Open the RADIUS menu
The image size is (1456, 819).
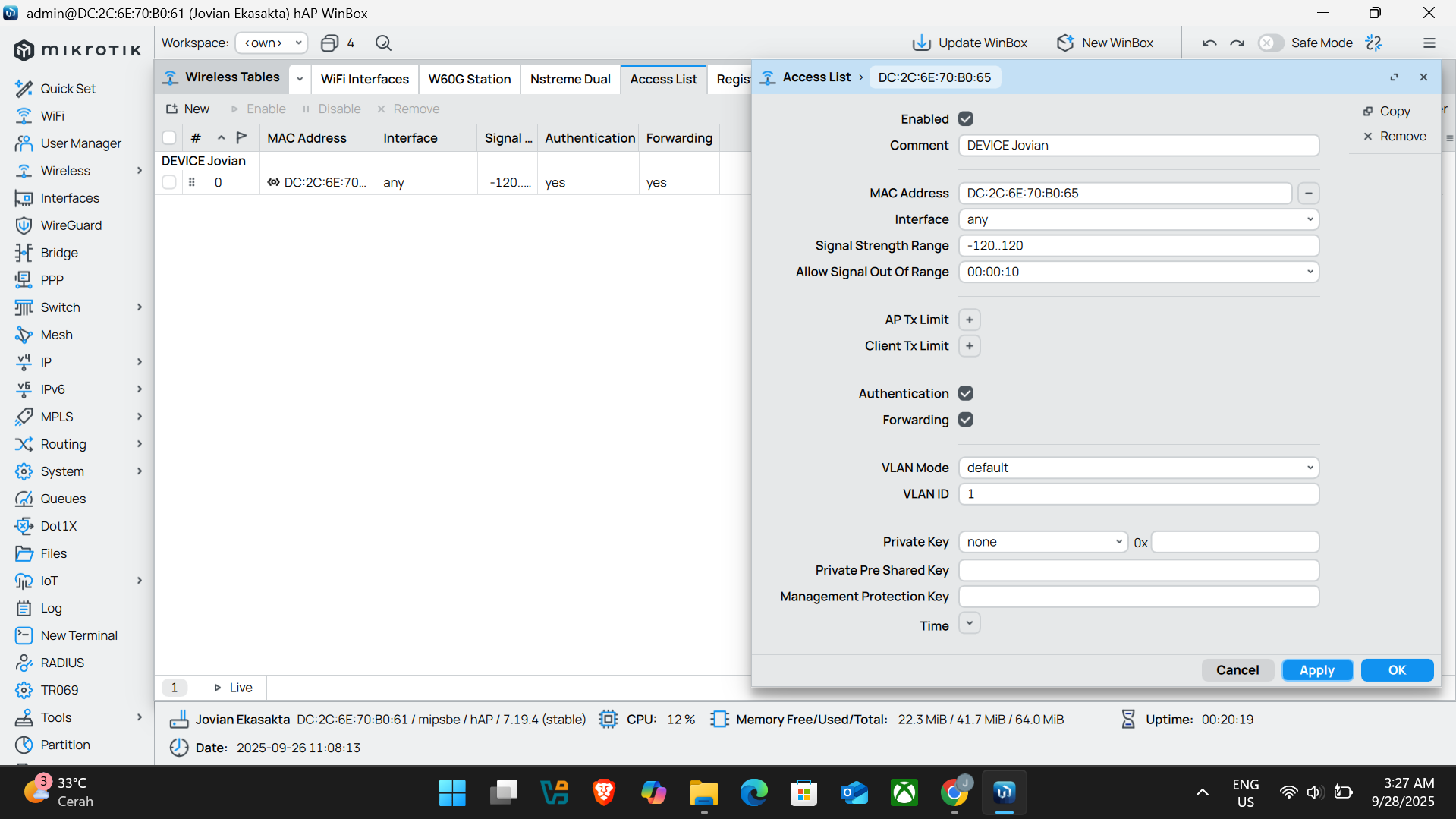pos(62,663)
